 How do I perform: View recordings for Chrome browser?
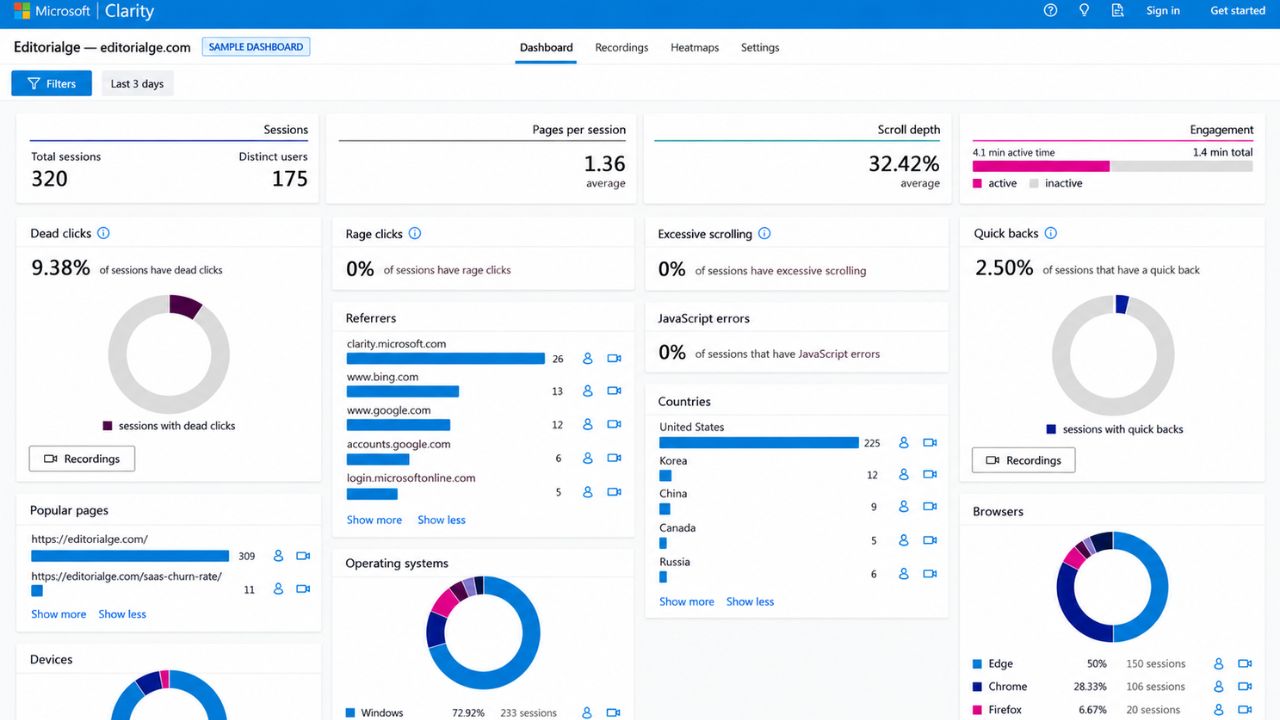point(1245,686)
